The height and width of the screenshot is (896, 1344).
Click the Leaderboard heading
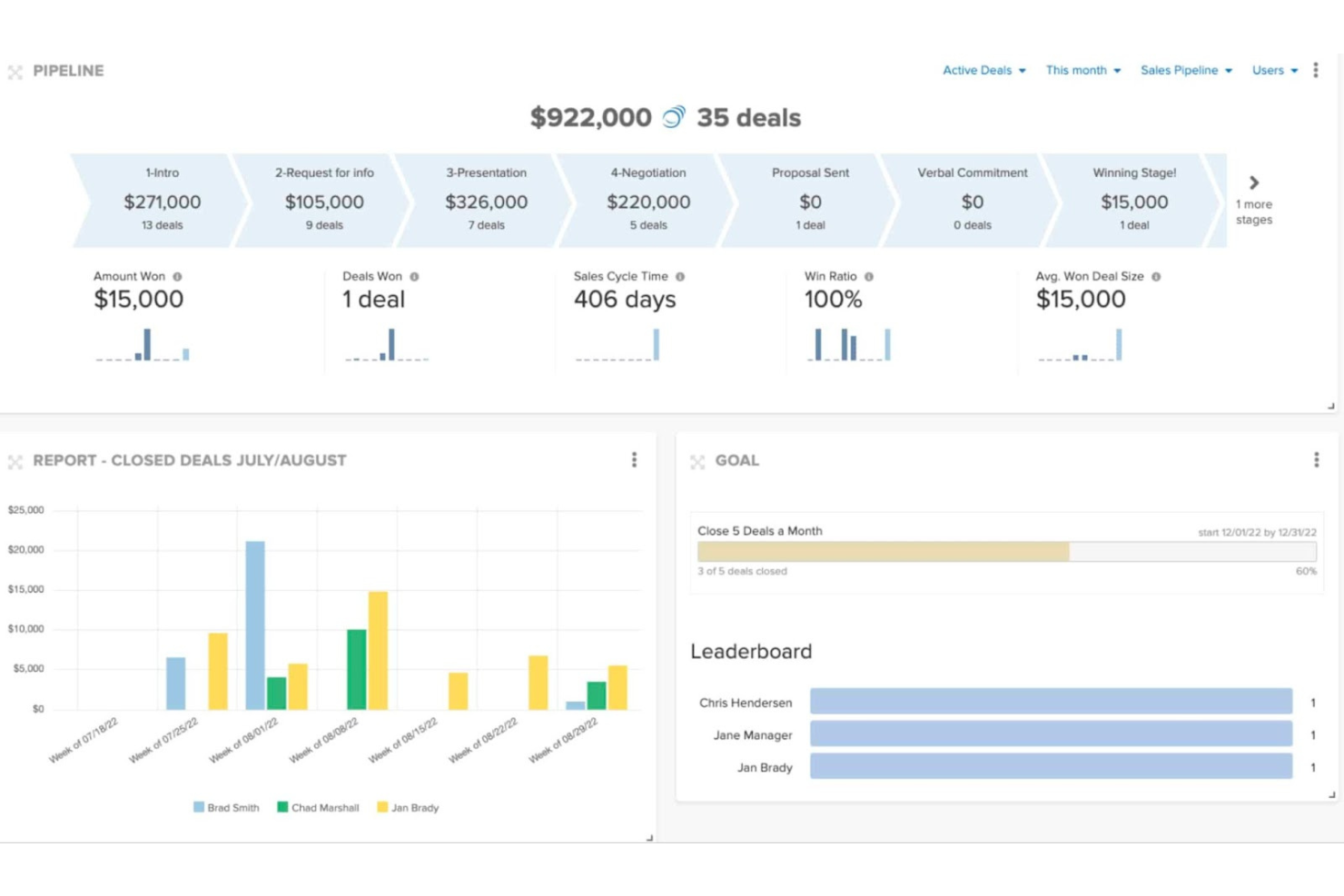751,651
